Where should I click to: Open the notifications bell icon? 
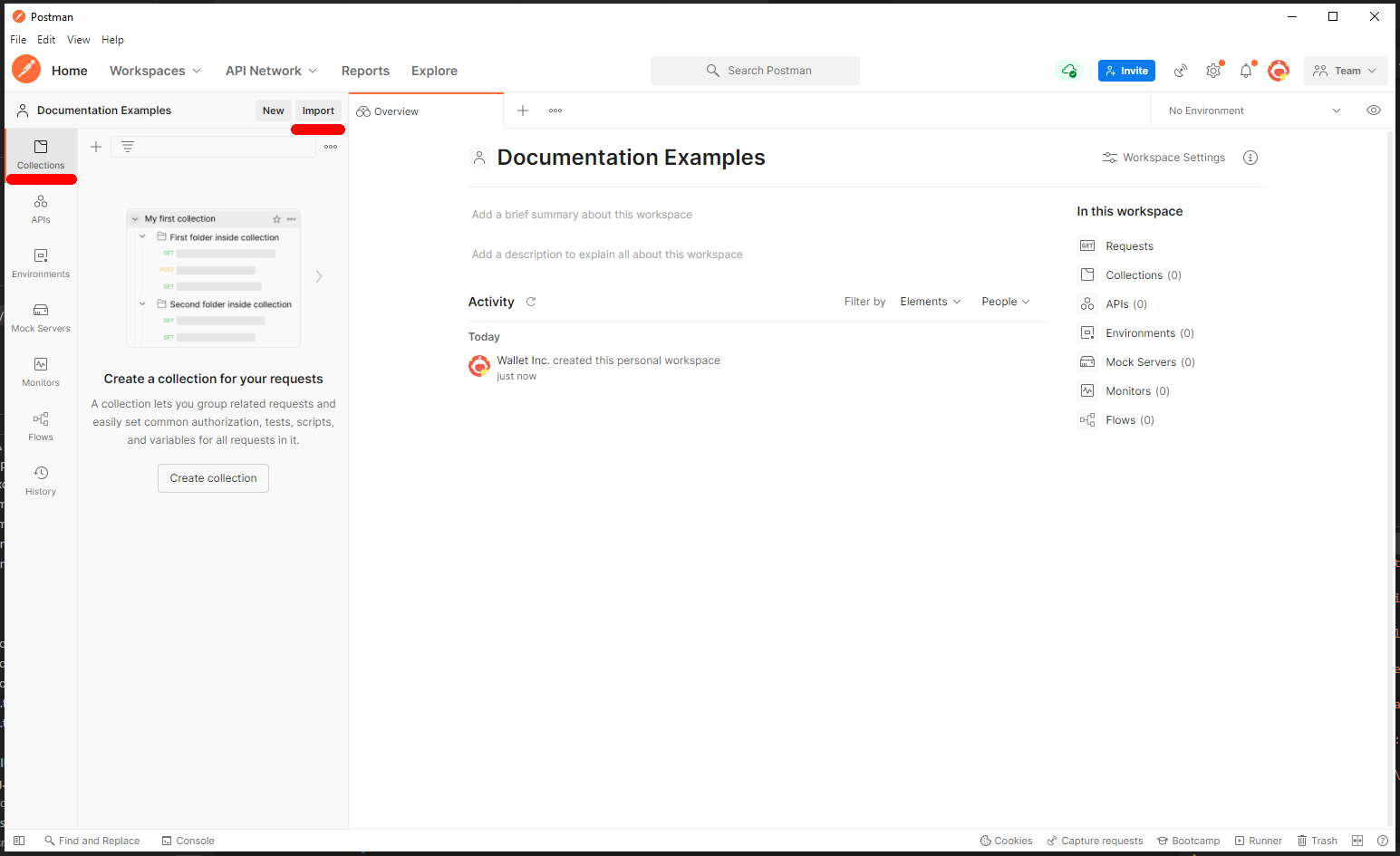[x=1246, y=71]
